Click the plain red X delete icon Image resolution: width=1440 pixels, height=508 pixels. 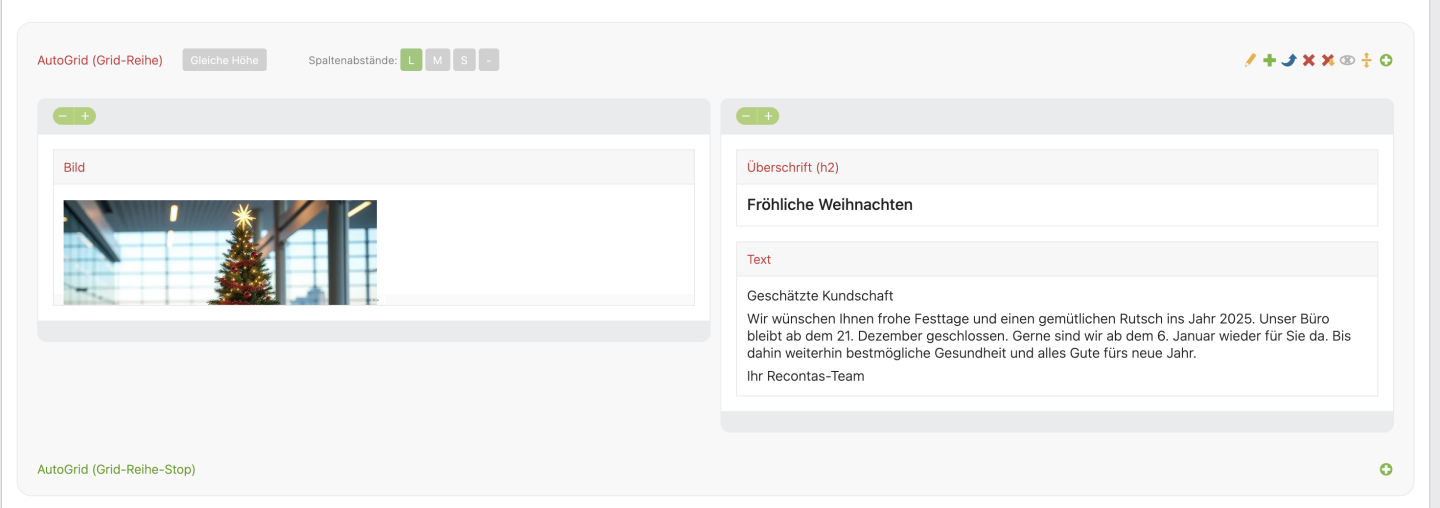click(x=1308, y=61)
